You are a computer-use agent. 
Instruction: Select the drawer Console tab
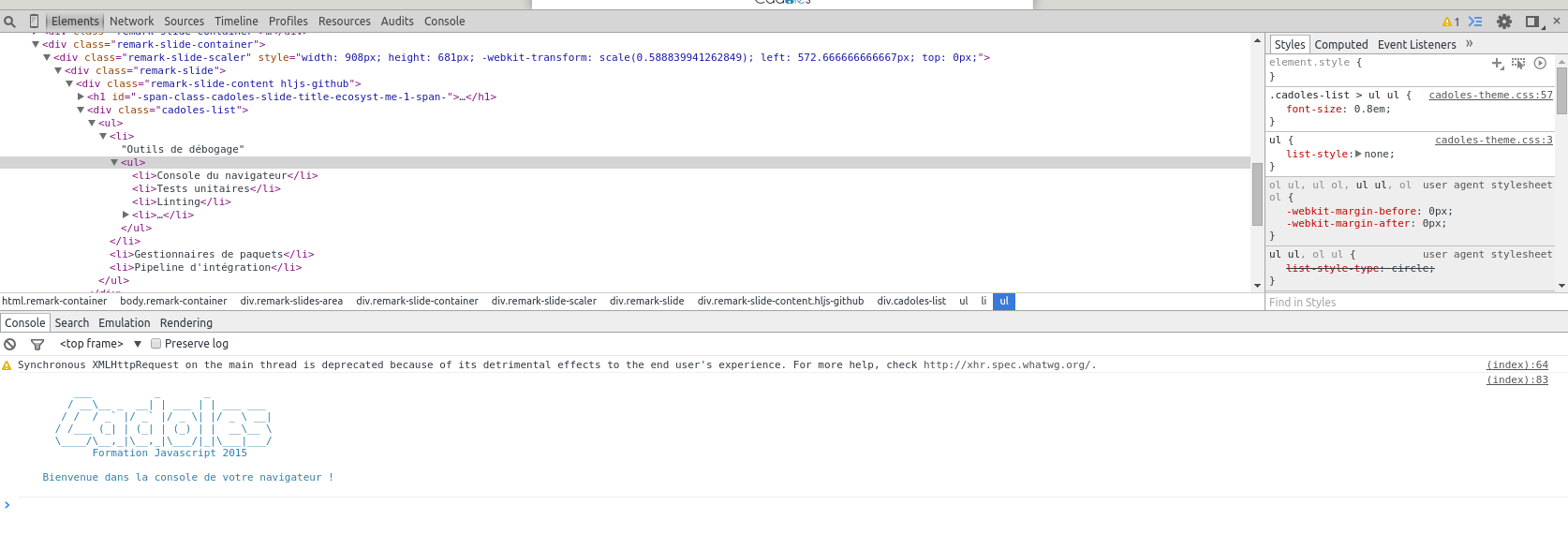(25, 322)
